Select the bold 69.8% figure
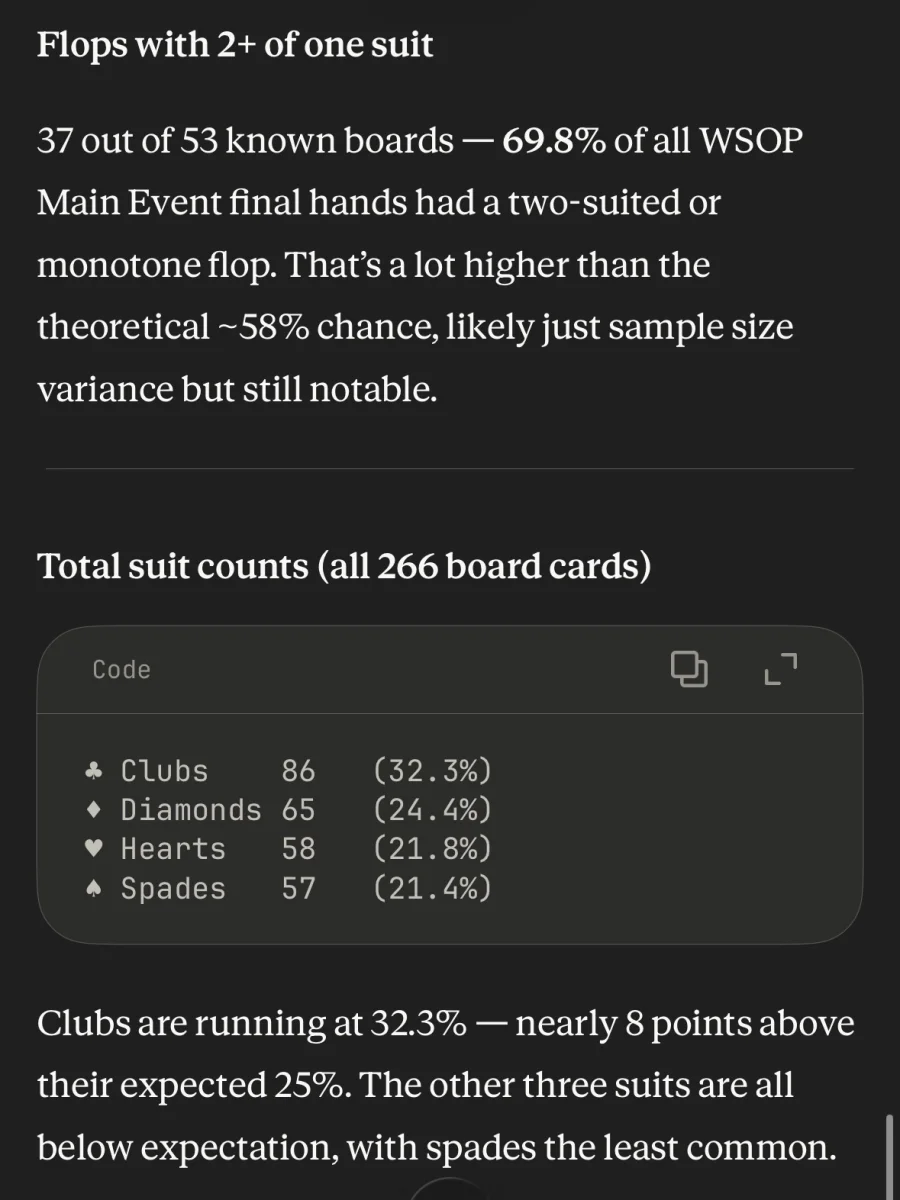This screenshot has height=1200, width=900. click(x=553, y=141)
